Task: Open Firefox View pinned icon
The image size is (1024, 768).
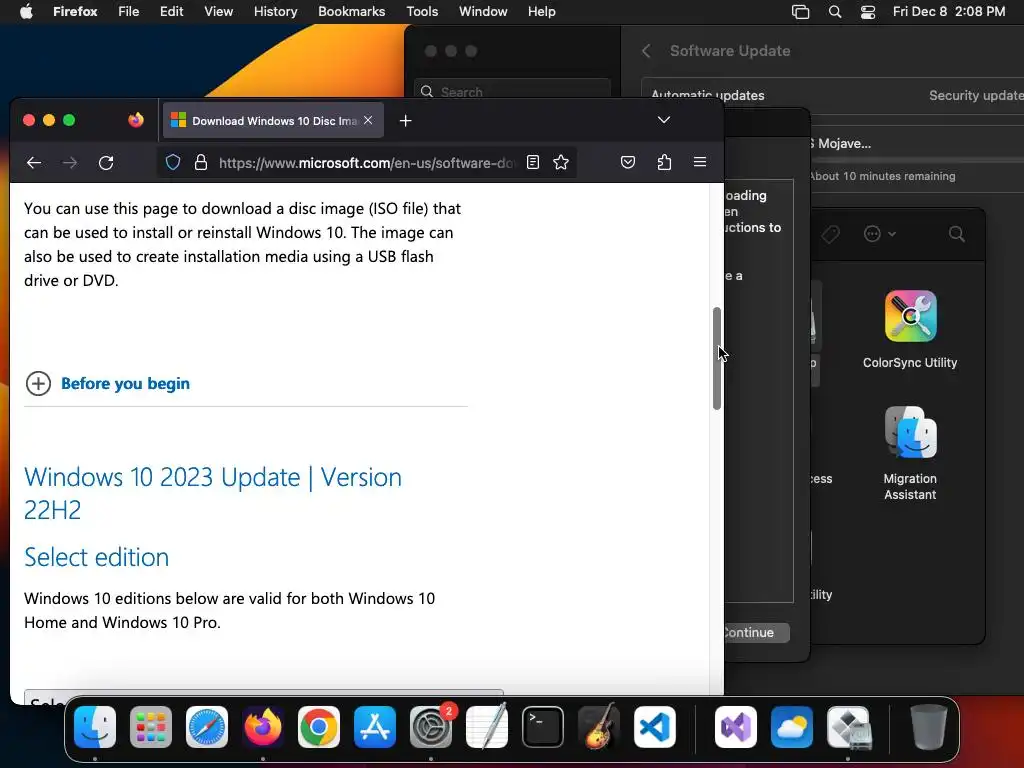Action: pos(136,120)
